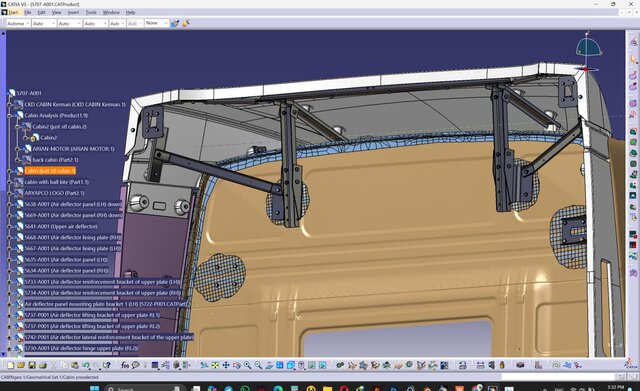The height and width of the screenshot is (391, 640).
Task: Open the Tools menu
Action: [91, 12]
